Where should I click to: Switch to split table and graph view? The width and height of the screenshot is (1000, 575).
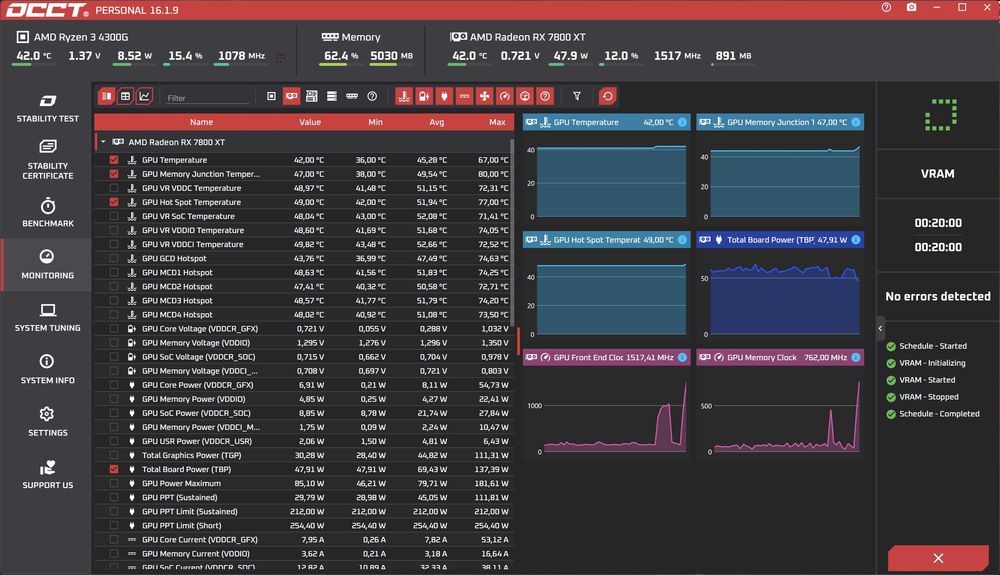(107, 96)
